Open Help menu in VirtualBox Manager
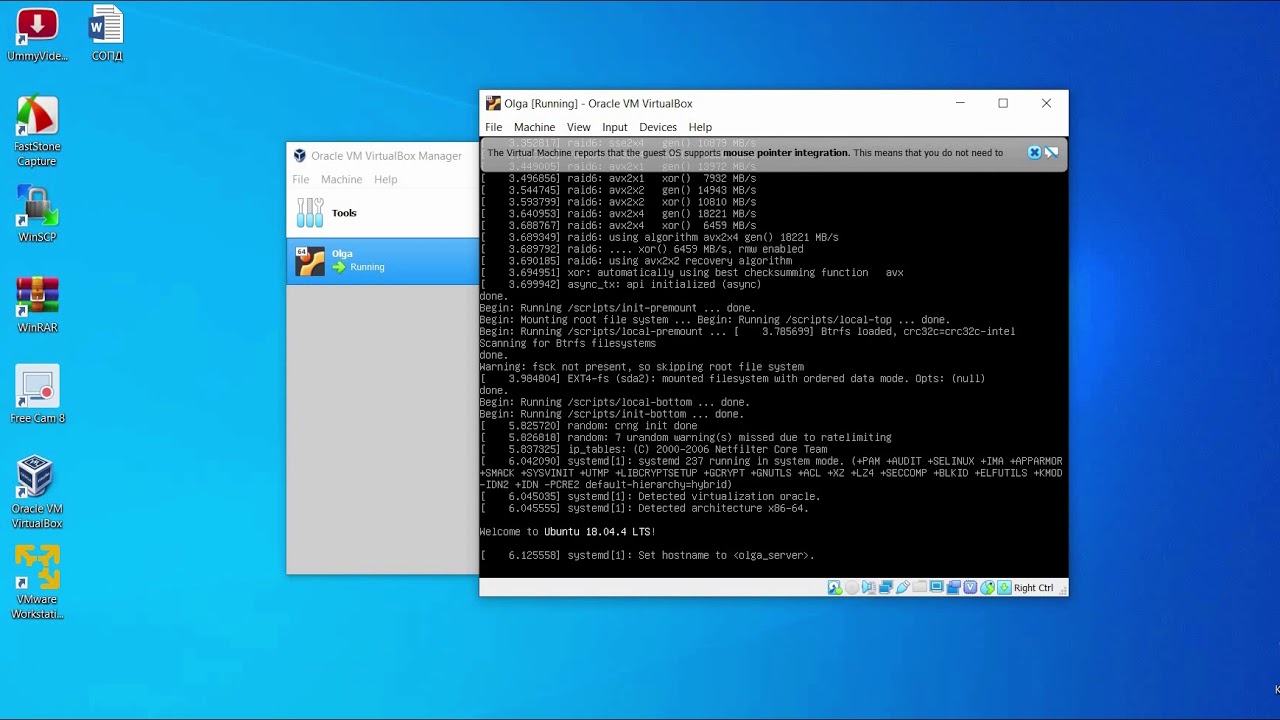 pyautogui.click(x=385, y=179)
